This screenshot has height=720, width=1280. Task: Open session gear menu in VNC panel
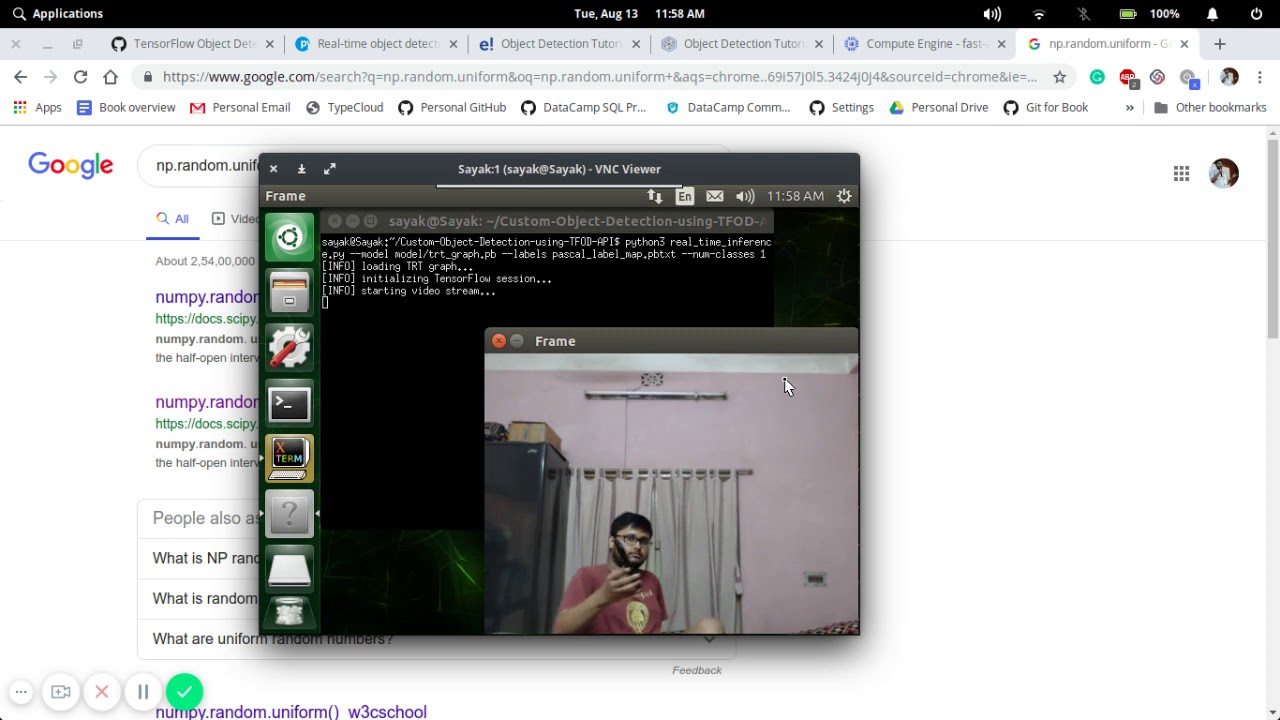pos(844,196)
